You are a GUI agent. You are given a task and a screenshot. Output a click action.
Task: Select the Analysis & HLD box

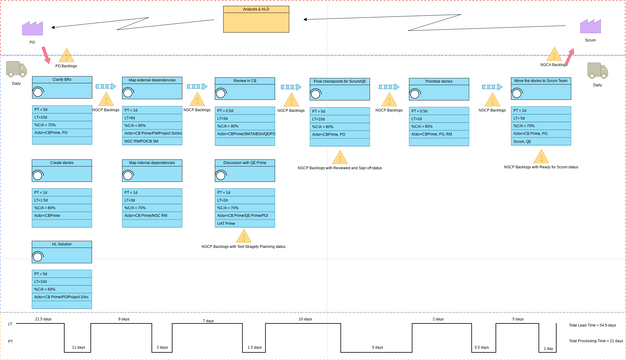[256, 19]
